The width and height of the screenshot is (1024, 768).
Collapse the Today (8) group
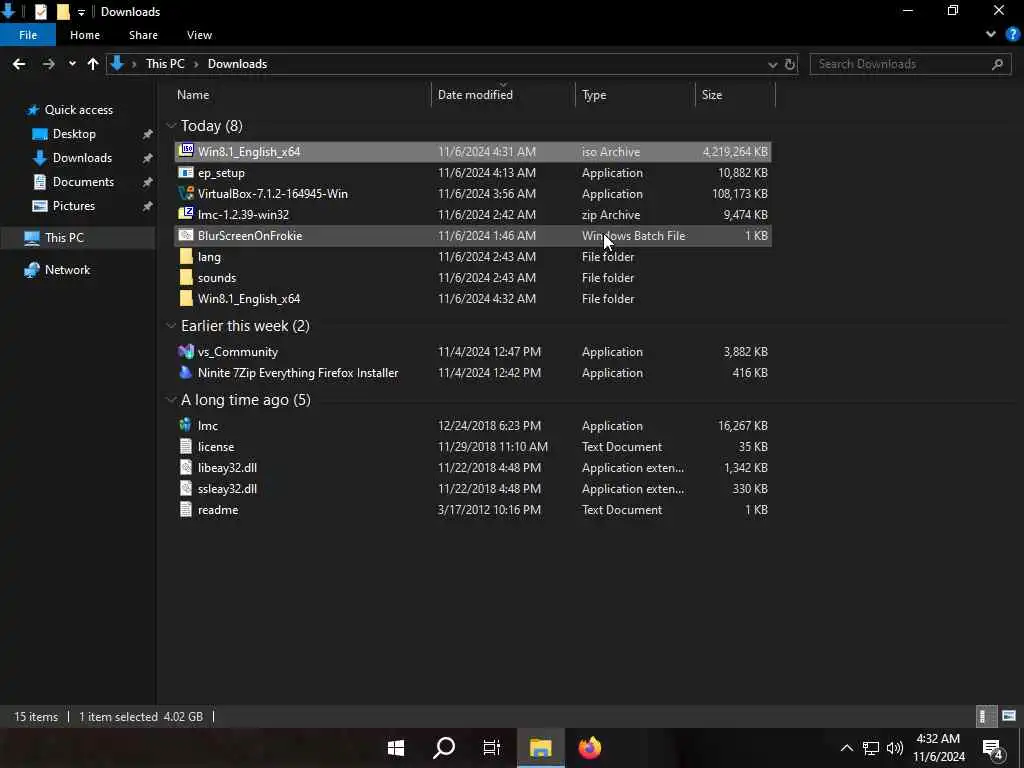[x=171, y=125]
